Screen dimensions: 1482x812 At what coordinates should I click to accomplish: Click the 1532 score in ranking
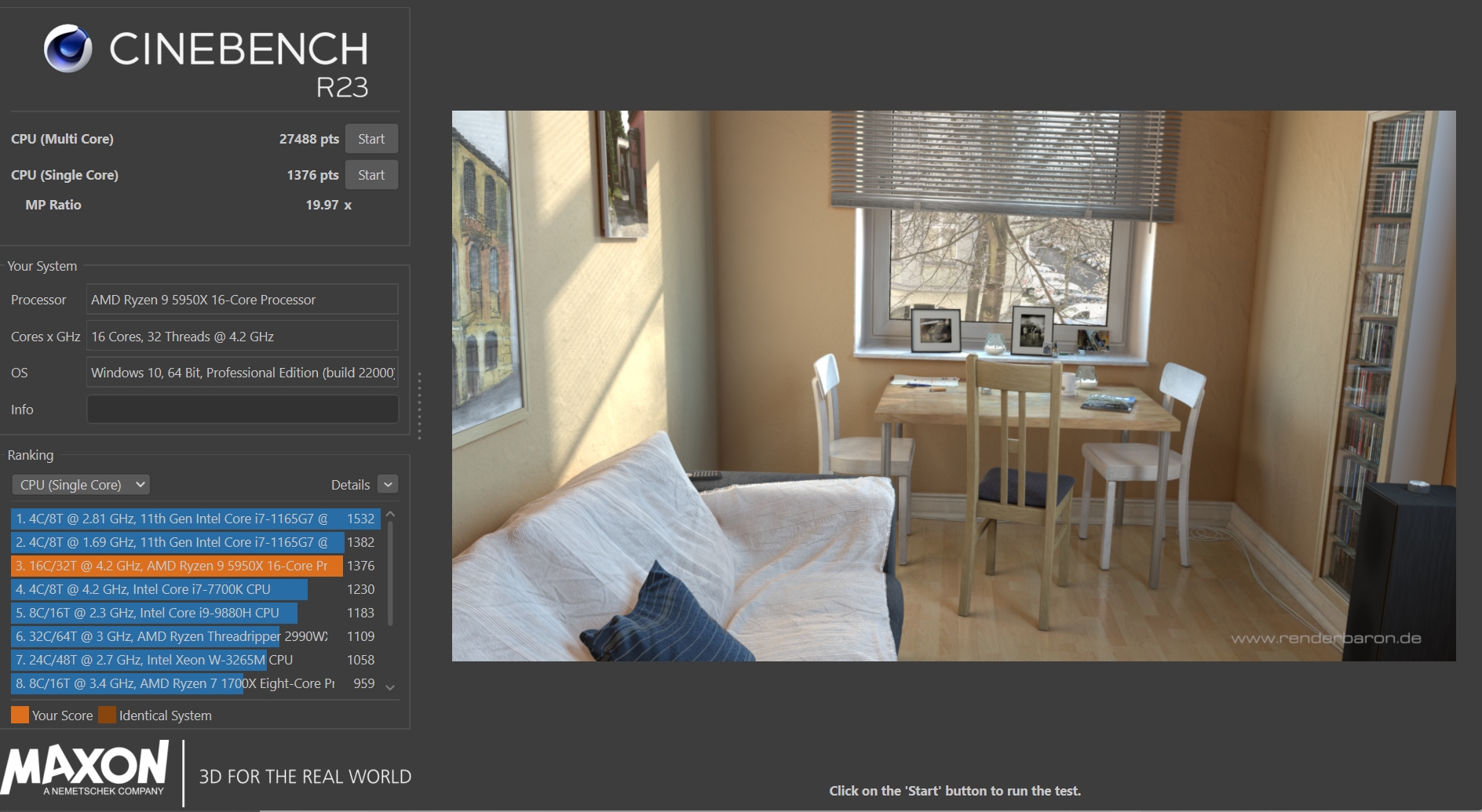point(360,519)
